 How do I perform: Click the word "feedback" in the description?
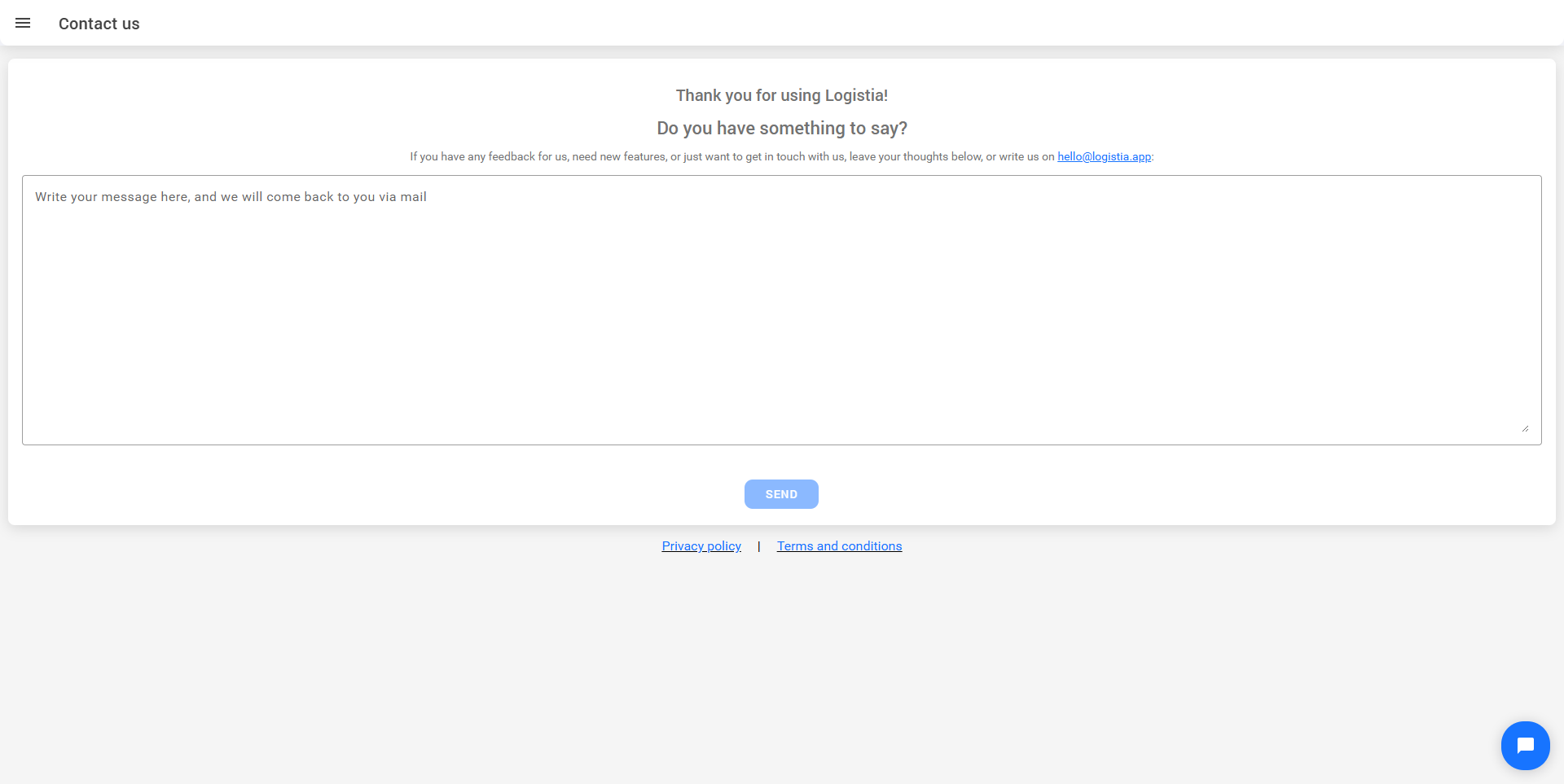point(511,156)
